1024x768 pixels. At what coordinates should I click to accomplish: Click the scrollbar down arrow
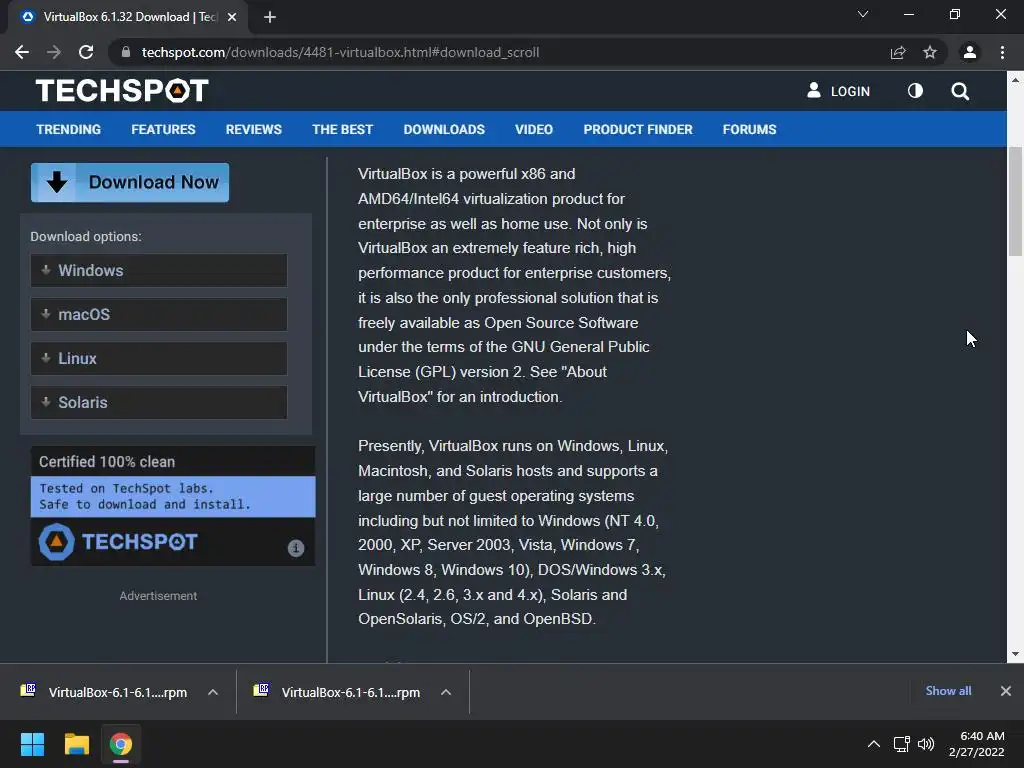click(1015, 654)
